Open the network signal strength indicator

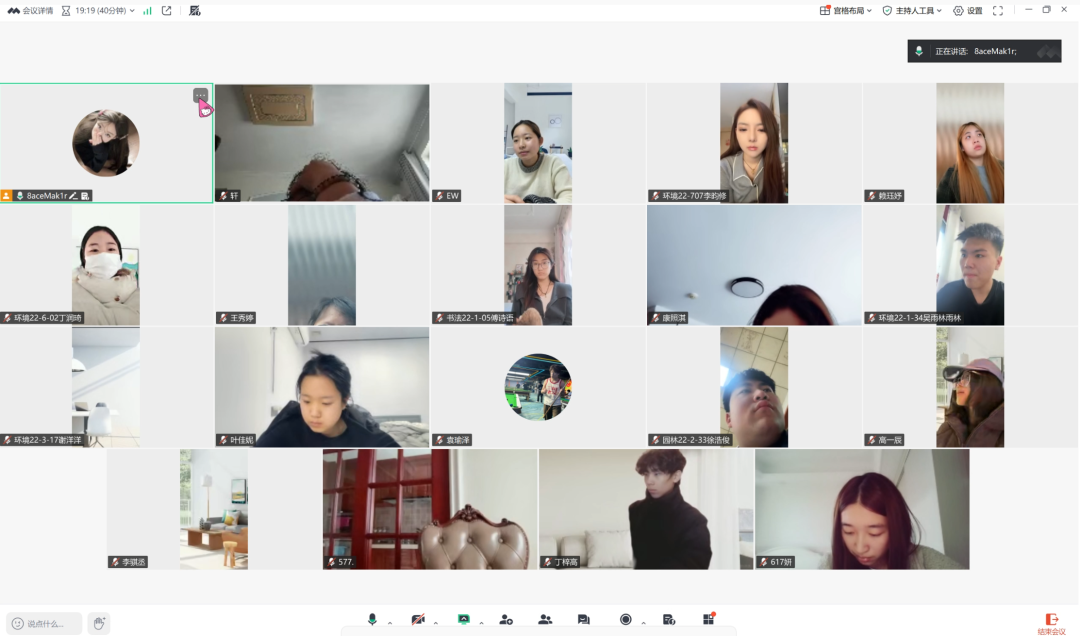[148, 10]
